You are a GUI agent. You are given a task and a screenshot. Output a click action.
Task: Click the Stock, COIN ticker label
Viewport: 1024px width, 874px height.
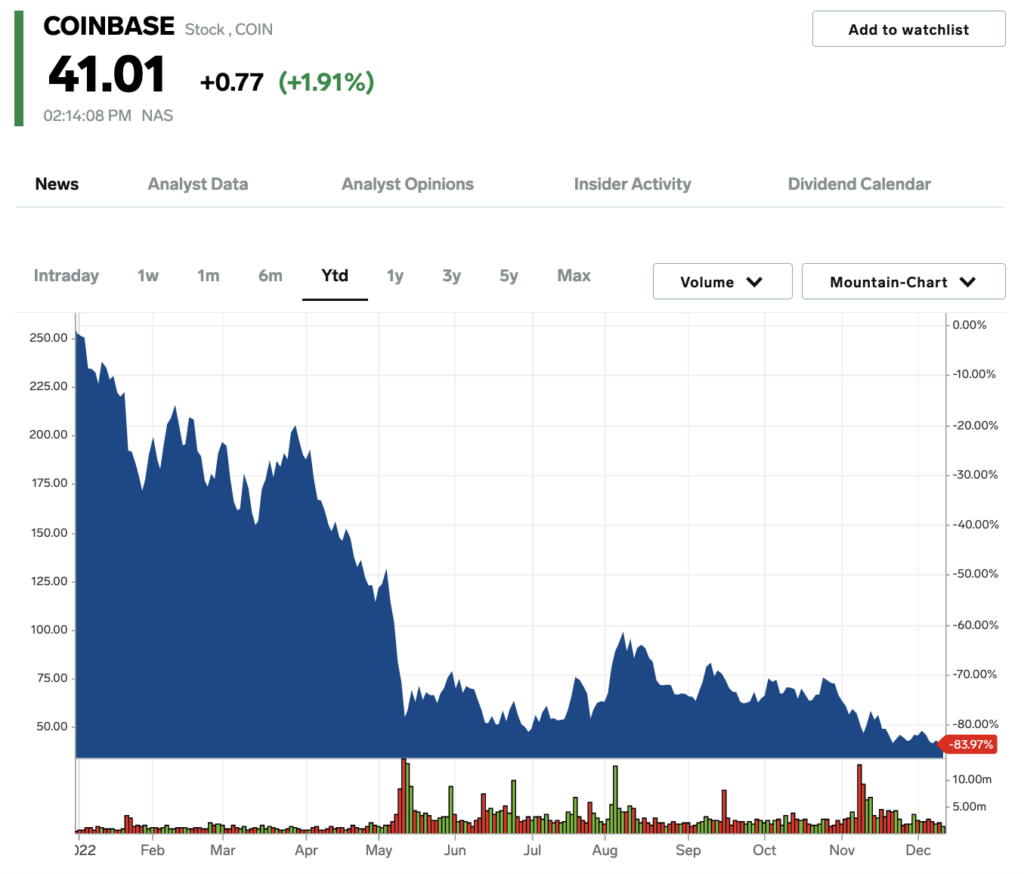pos(229,29)
